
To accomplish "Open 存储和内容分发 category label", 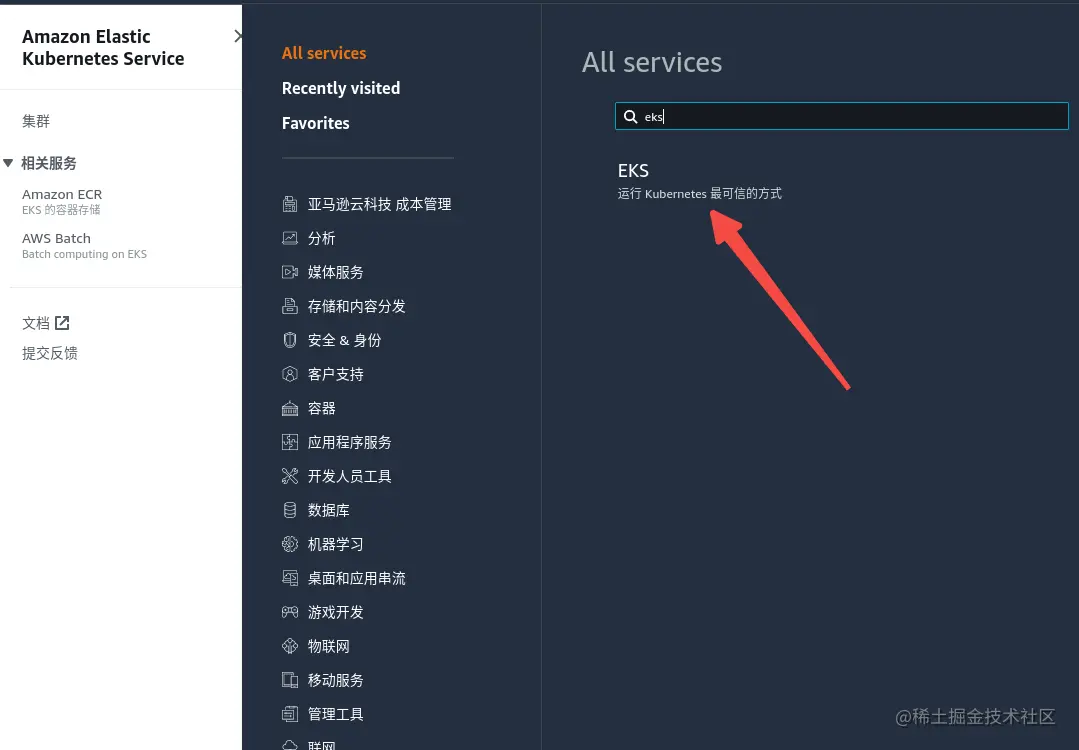I will (356, 306).
